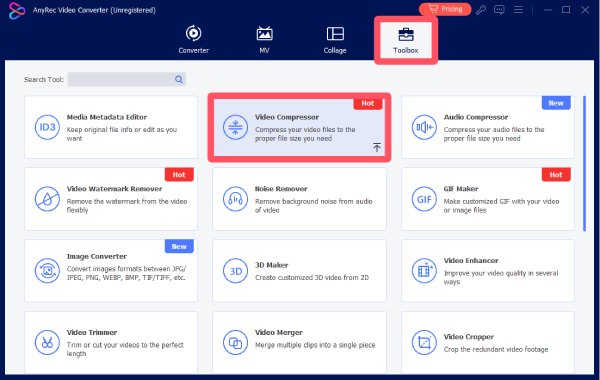
Task: Select the Video Trimmer title
Action: (92, 333)
